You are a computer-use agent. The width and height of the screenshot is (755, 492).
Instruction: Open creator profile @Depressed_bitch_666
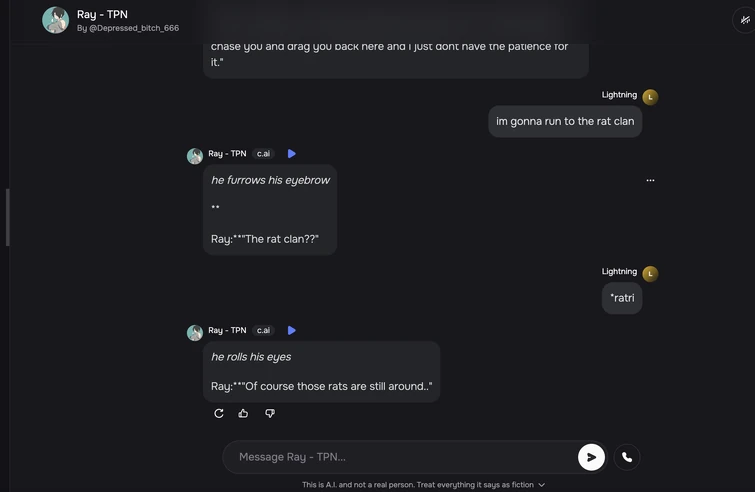(128, 28)
